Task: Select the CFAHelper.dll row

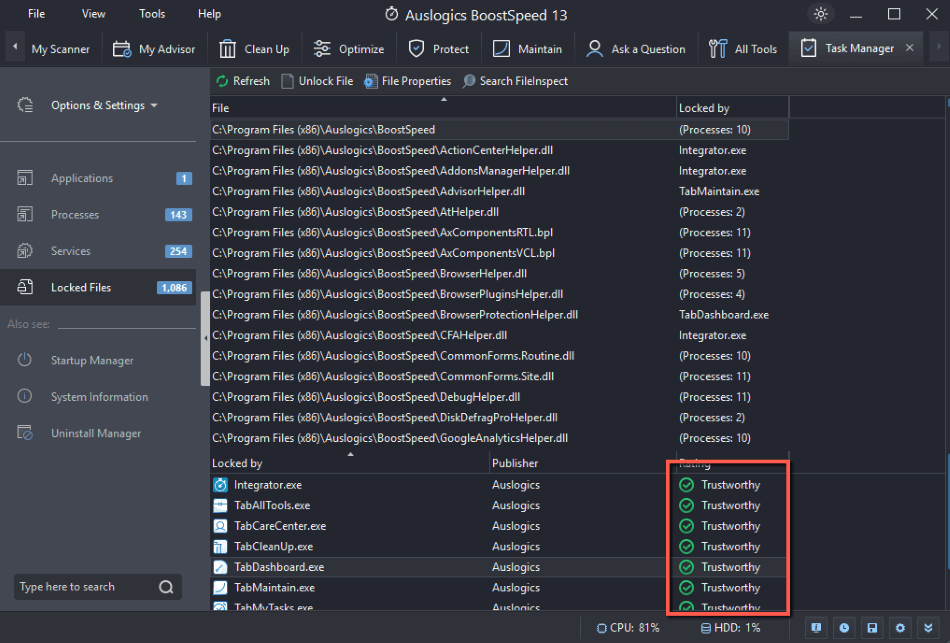Action: point(499,335)
